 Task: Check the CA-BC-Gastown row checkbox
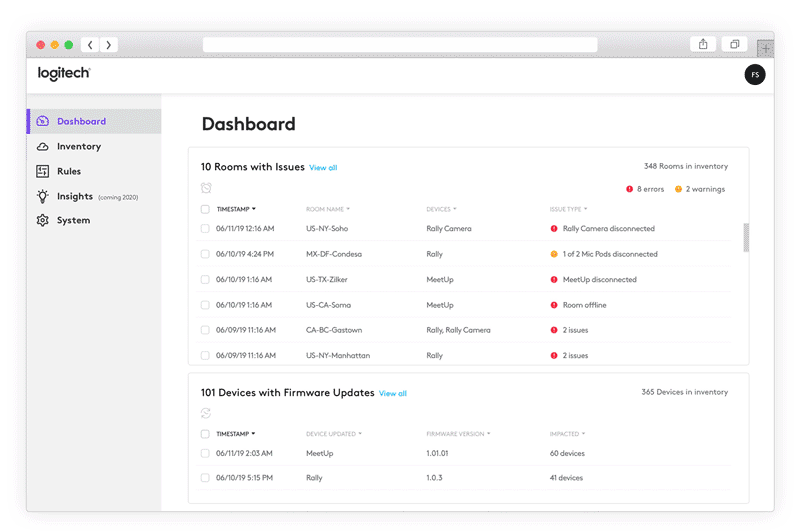tap(205, 330)
